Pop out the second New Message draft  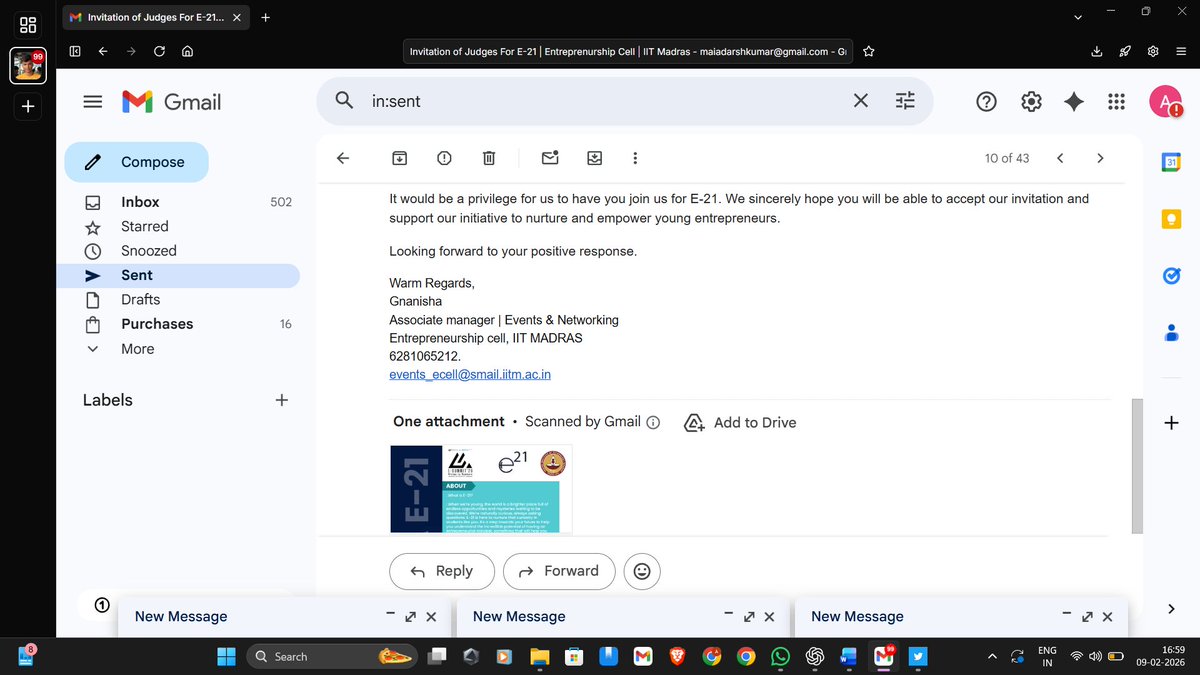coord(749,617)
